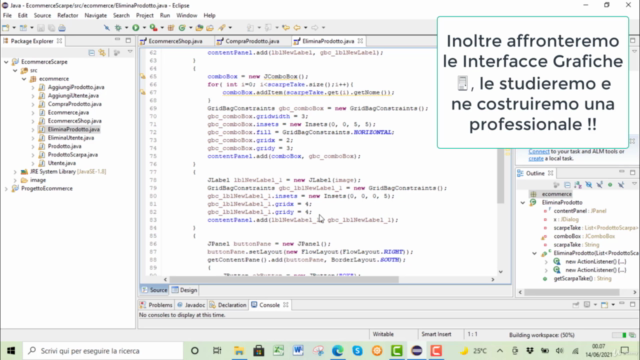Click the Outline horizontal scrollbar

(x=571, y=292)
